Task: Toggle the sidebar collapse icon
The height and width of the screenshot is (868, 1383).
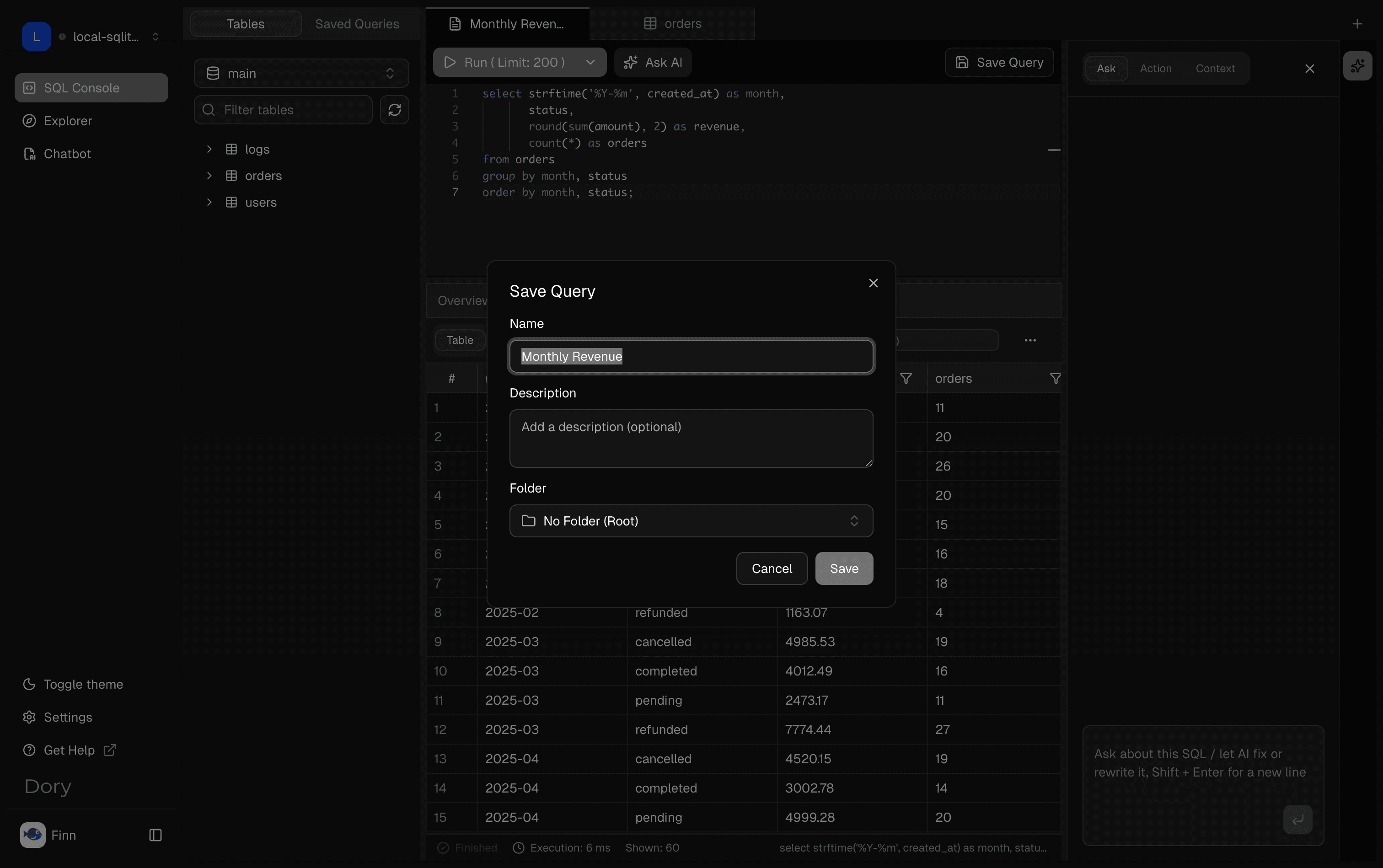Action: point(155,835)
